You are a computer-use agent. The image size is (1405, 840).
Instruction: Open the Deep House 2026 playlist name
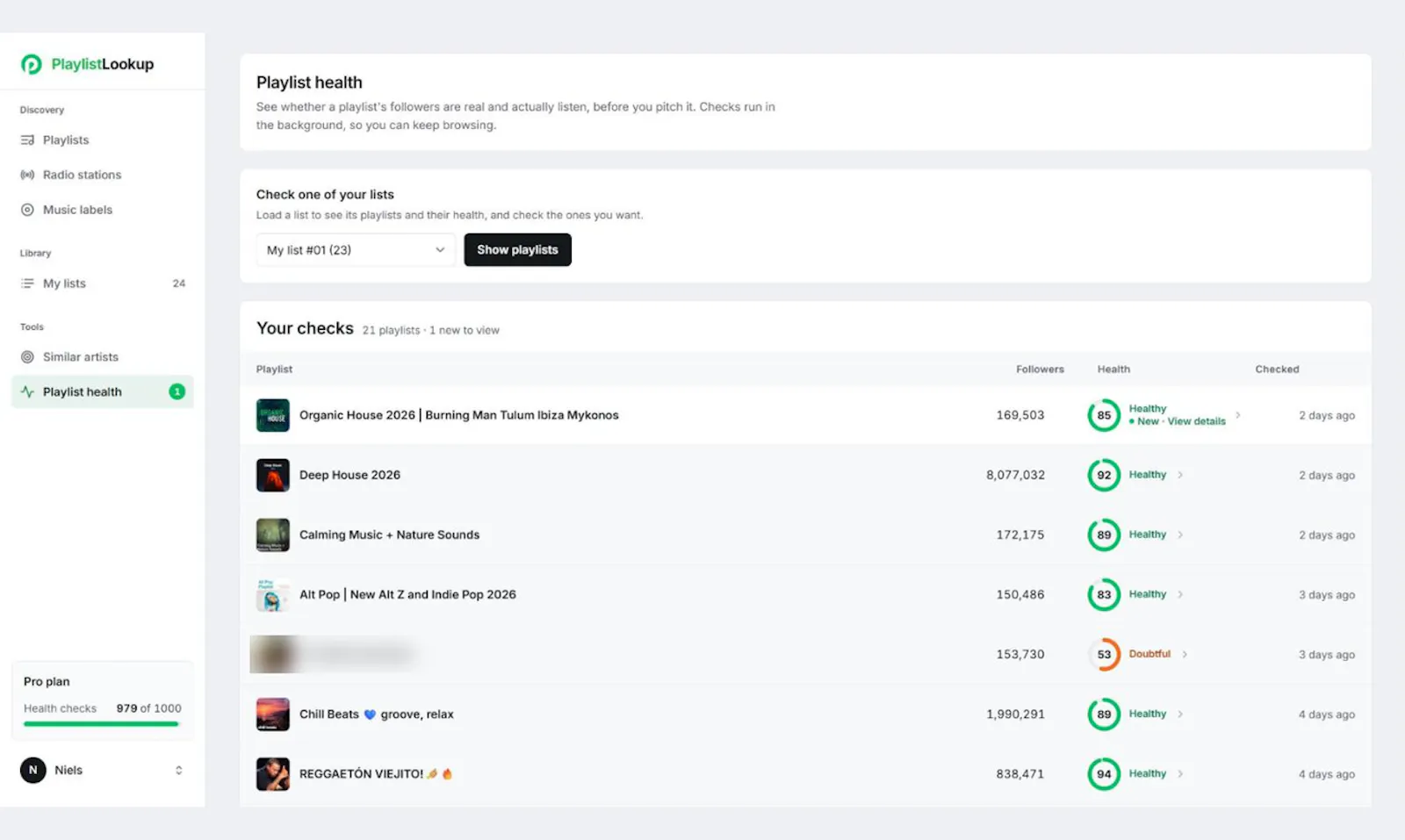349,475
